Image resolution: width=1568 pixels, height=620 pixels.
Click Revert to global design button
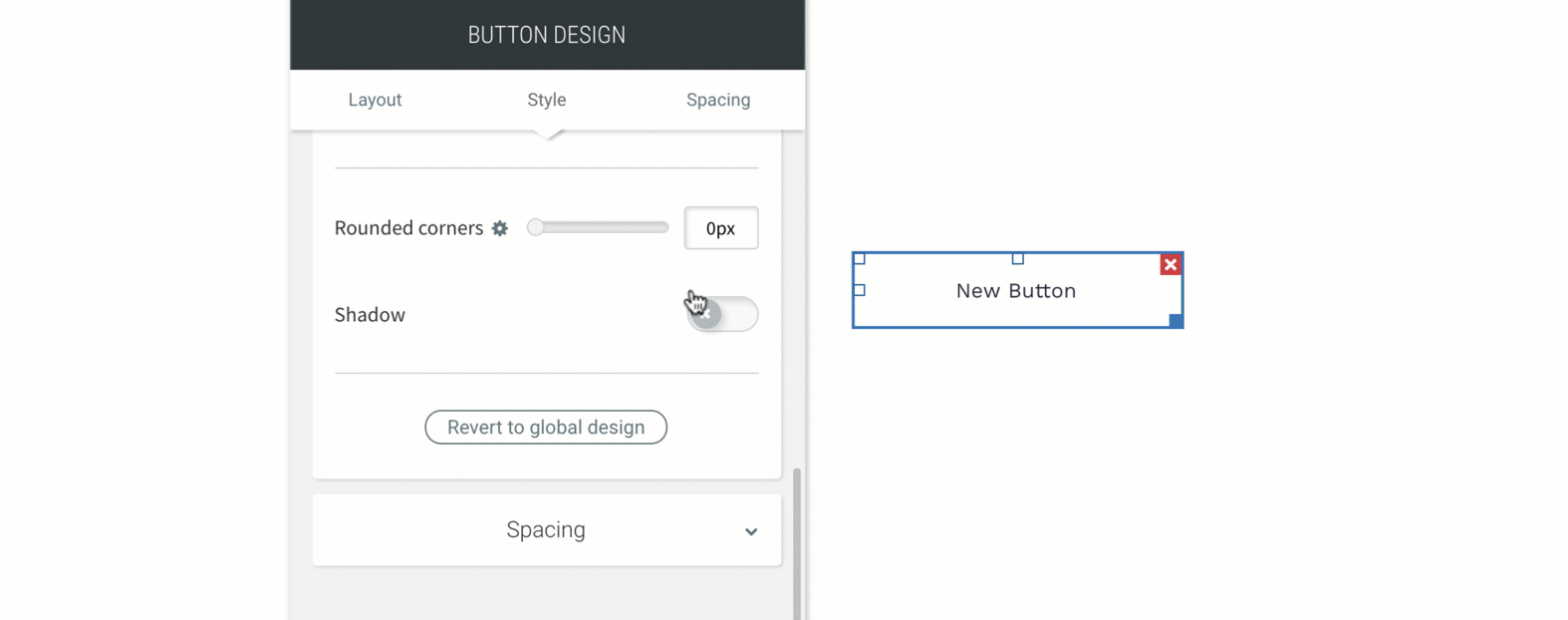tap(546, 427)
